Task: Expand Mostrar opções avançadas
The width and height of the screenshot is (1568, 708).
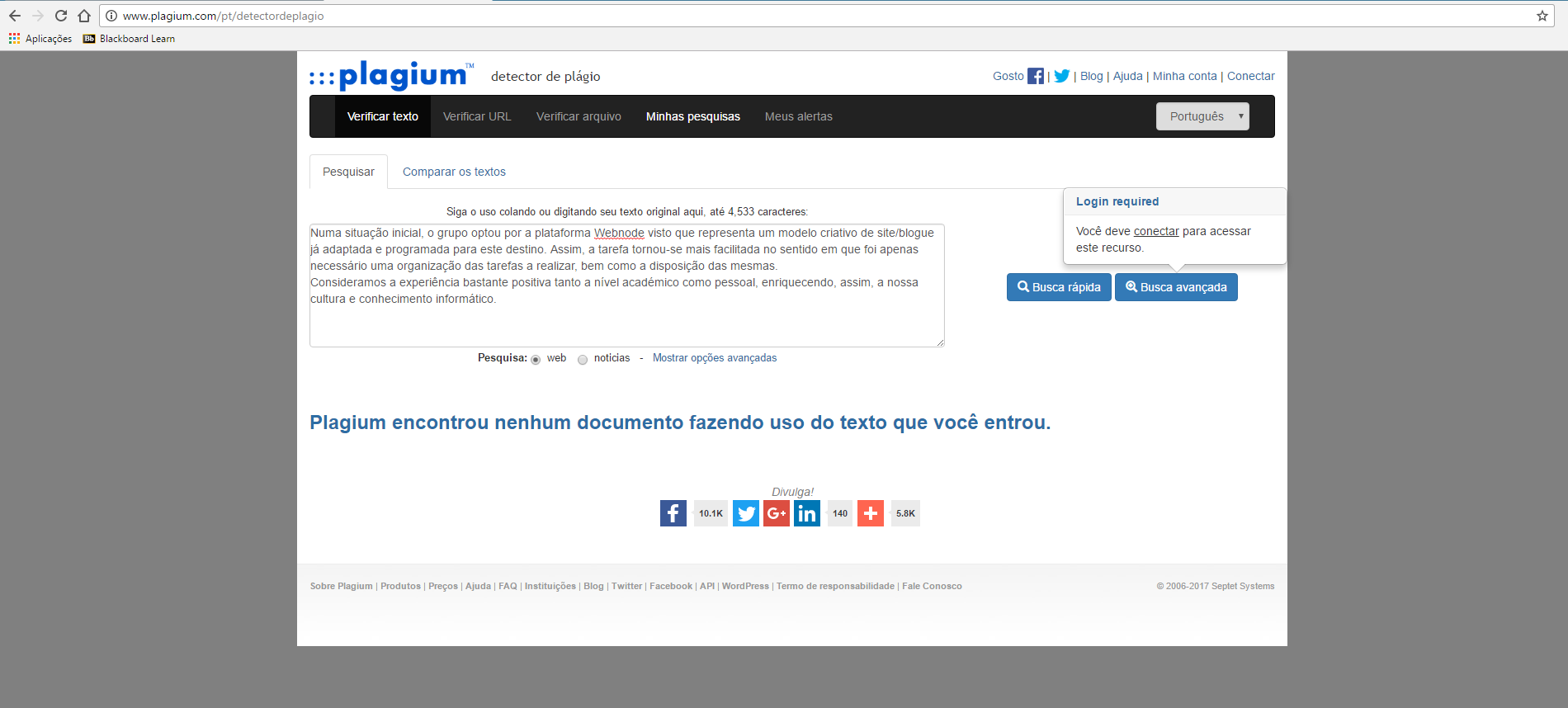Action: coord(715,357)
